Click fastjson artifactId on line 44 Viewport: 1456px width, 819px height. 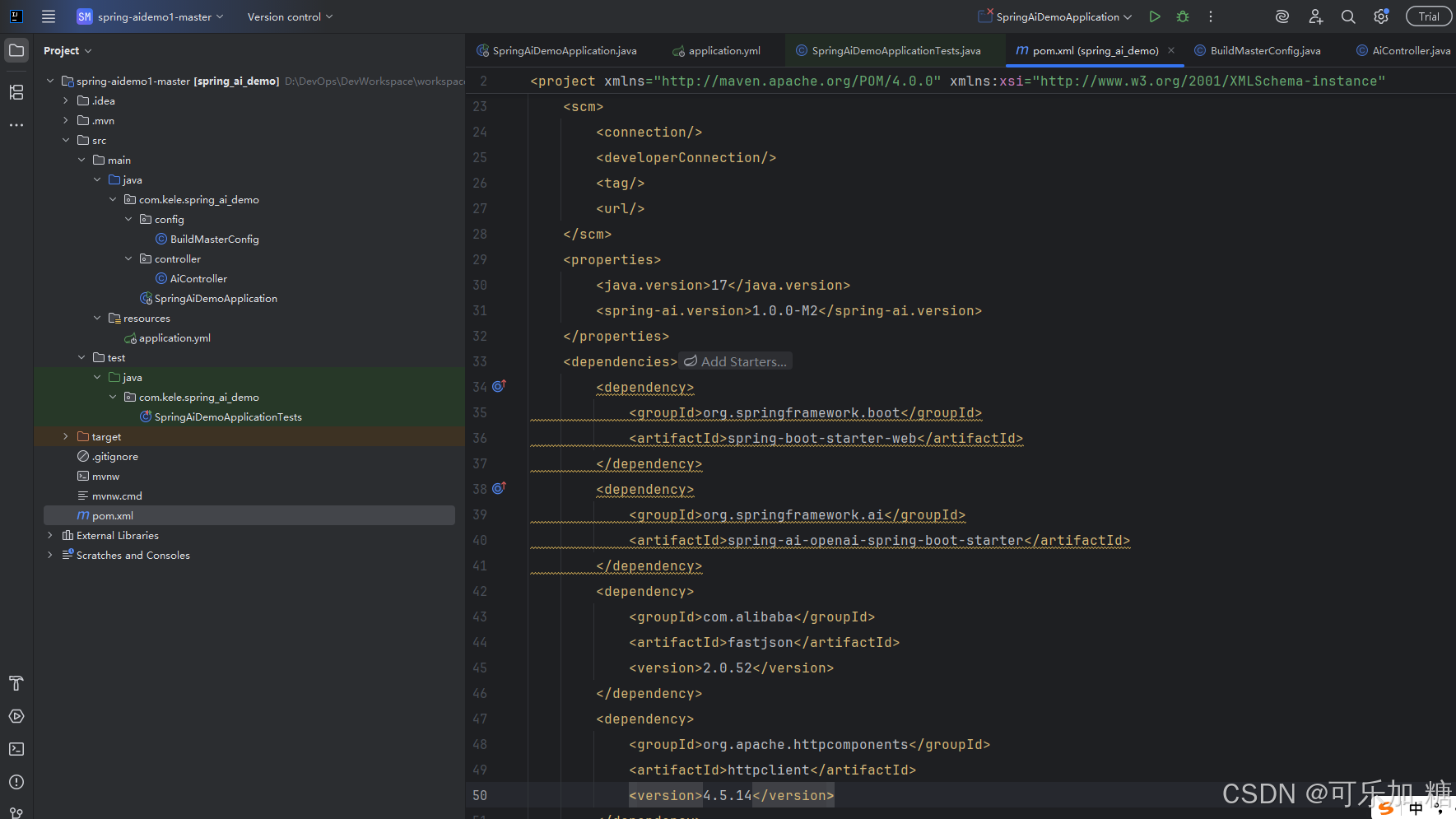[x=765, y=642]
